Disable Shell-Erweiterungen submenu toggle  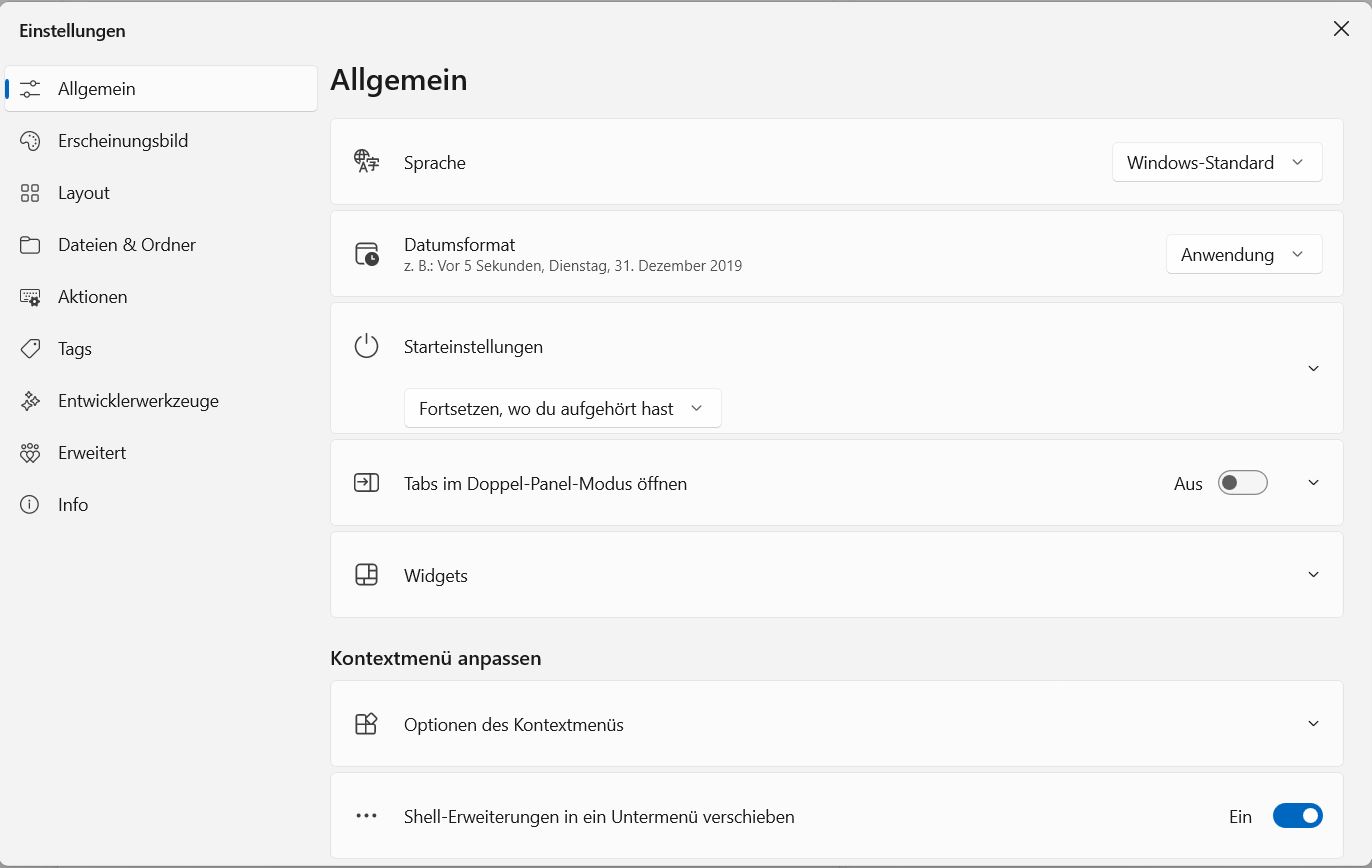1297,816
